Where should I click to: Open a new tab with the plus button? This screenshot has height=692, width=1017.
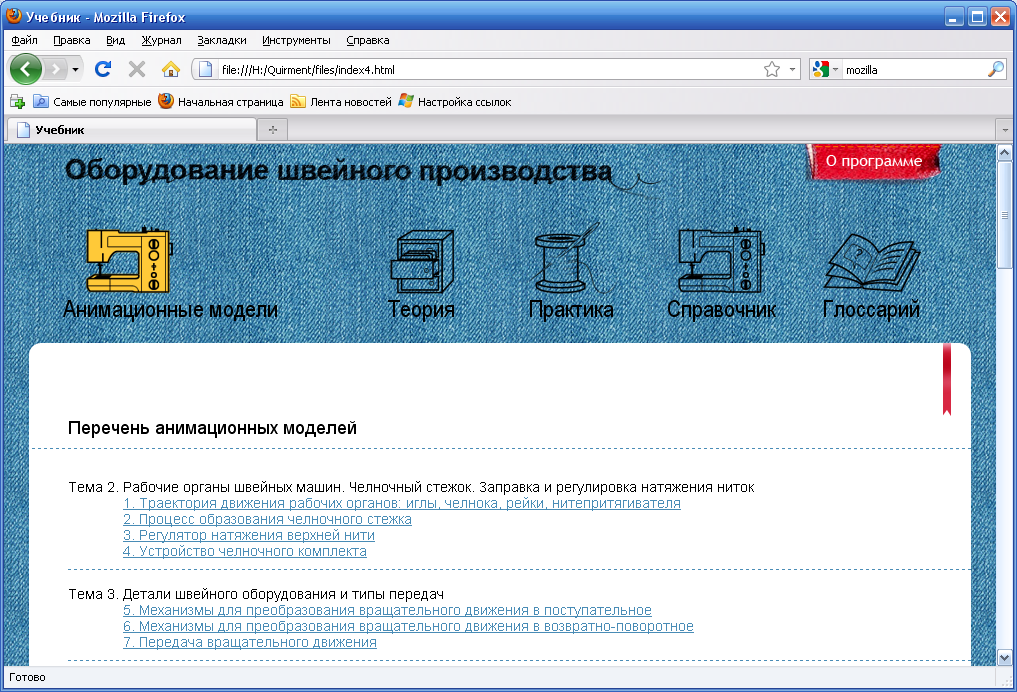pyautogui.click(x=272, y=130)
